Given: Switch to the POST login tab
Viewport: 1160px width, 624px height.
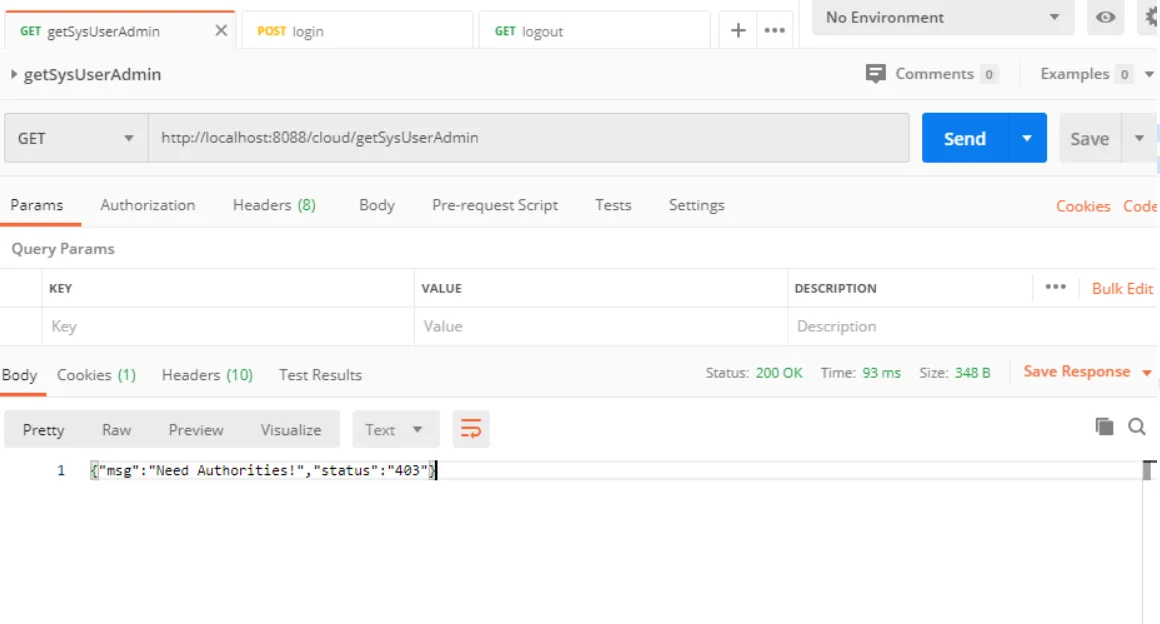Looking at the screenshot, I should click(x=357, y=31).
